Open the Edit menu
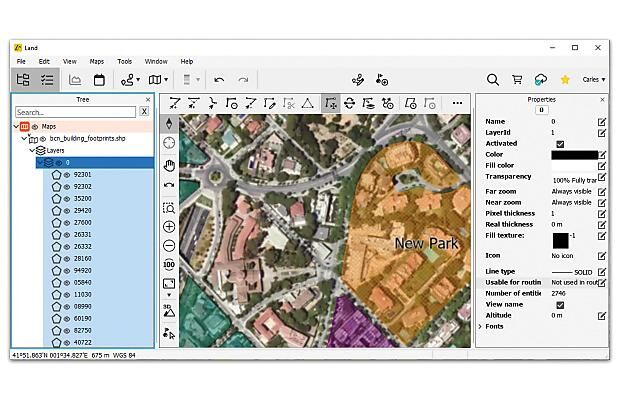The height and width of the screenshot is (406, 620). tap(44, 61)
